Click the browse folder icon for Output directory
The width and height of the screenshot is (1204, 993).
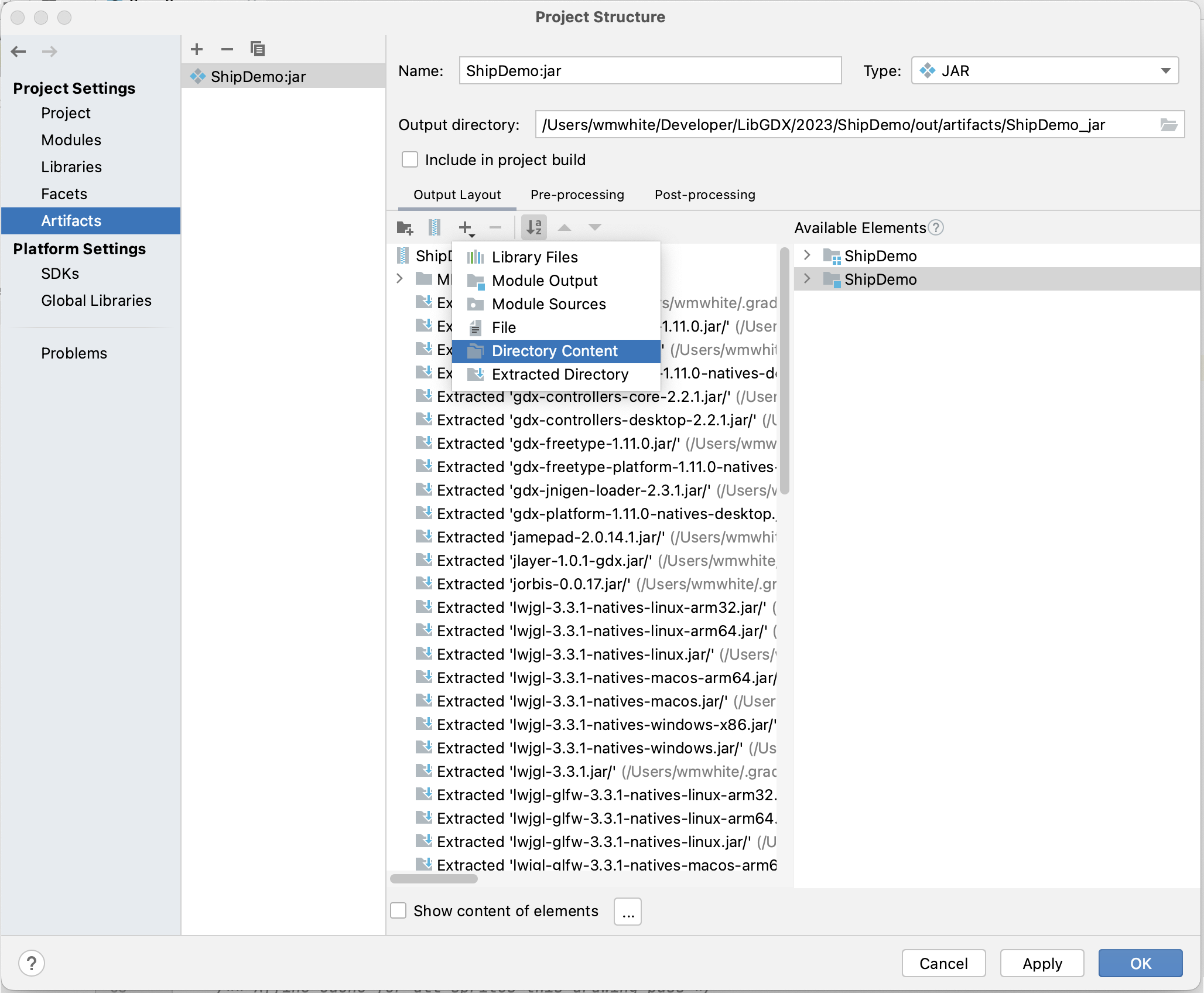coord(1168,125)
